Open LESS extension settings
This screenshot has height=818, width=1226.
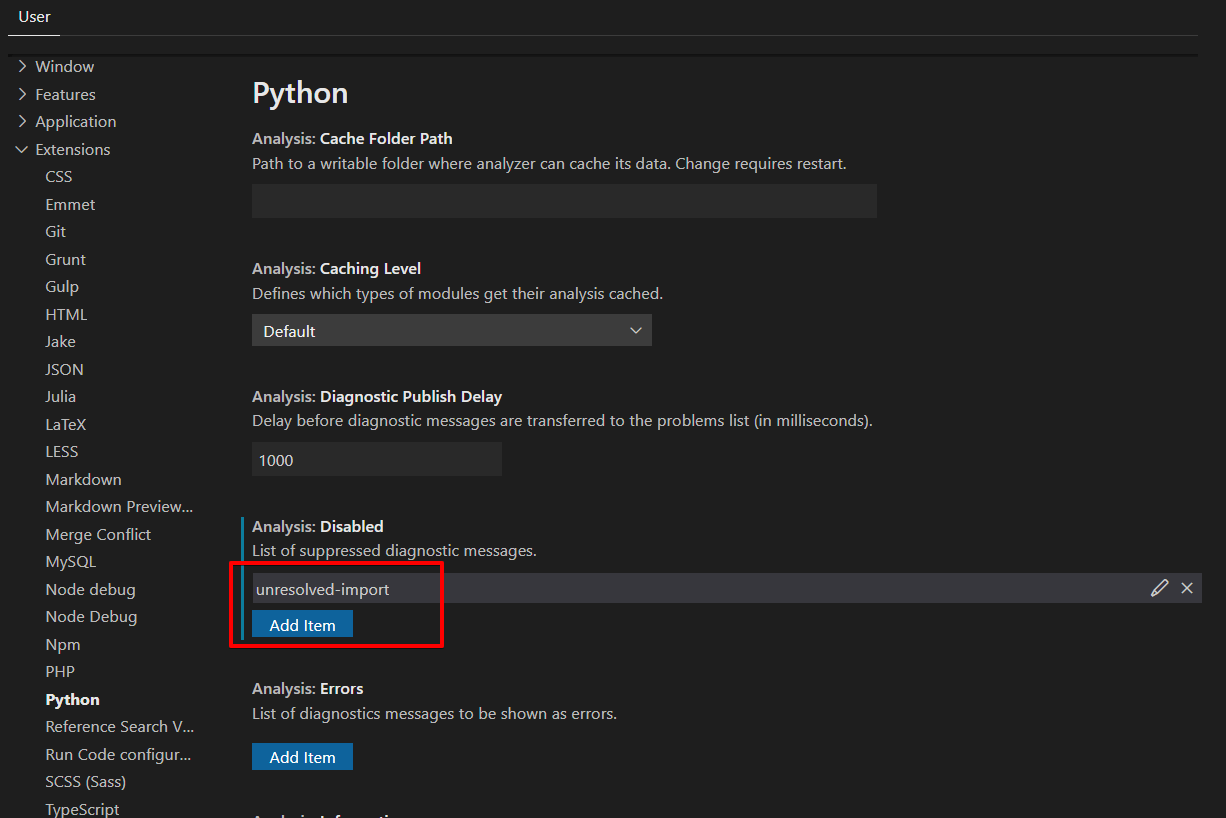point(62,452)
